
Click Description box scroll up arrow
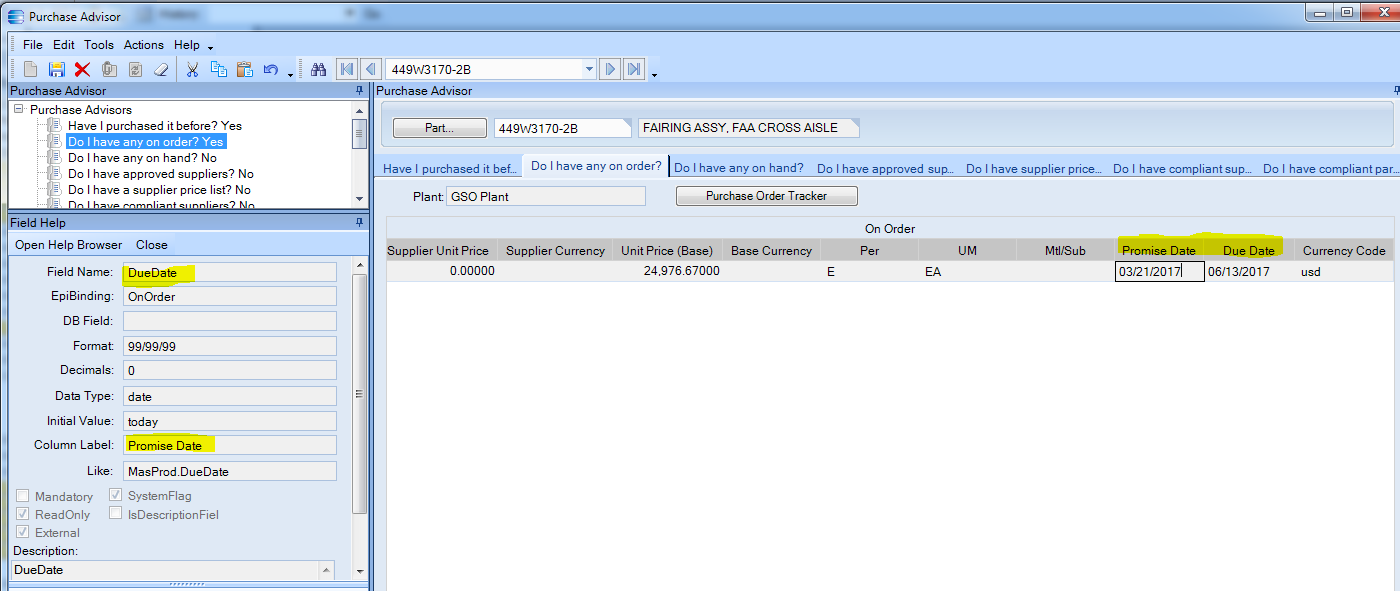click(326, 569)
